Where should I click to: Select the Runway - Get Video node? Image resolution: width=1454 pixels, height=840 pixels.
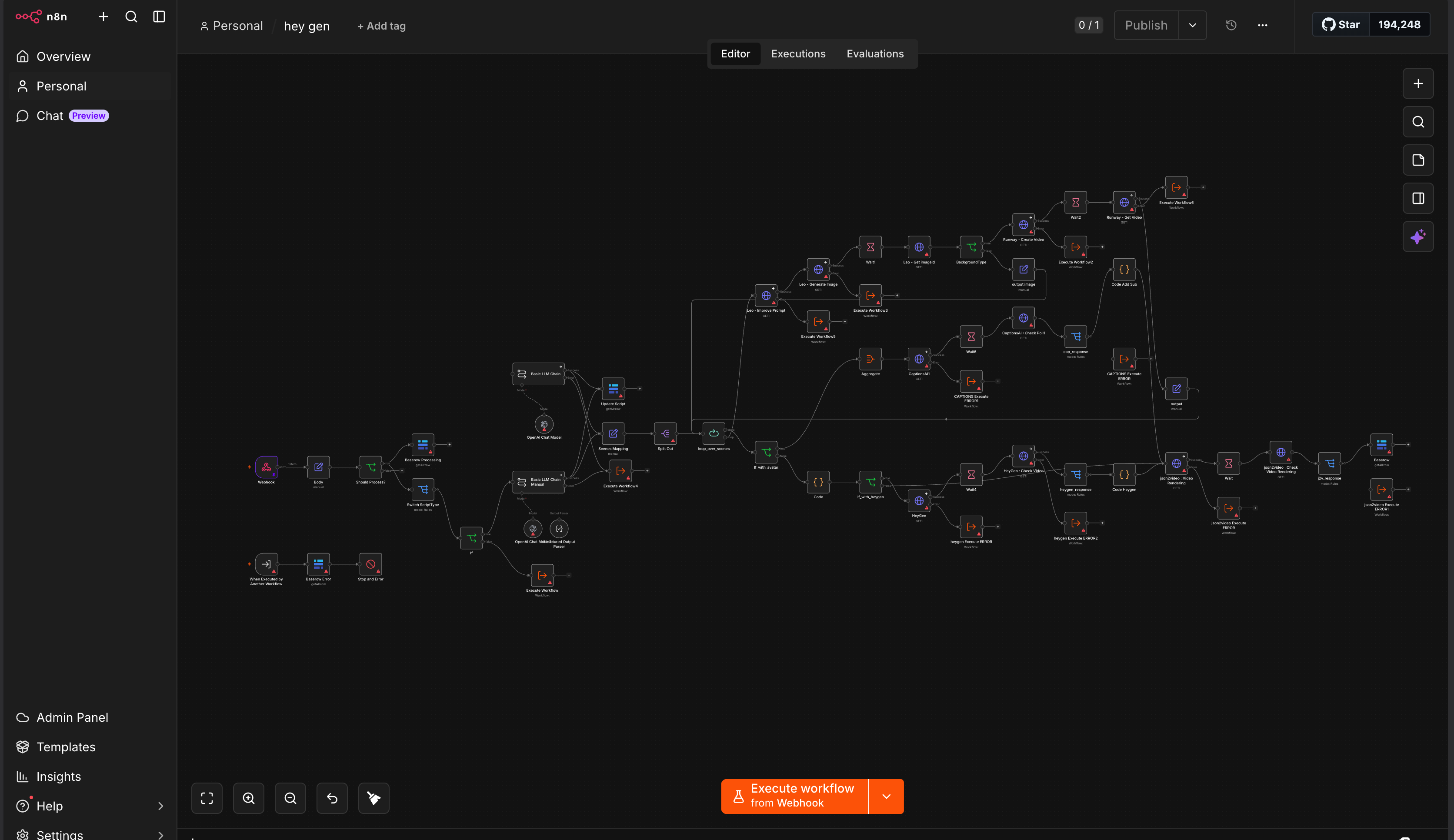point(1124,203)
